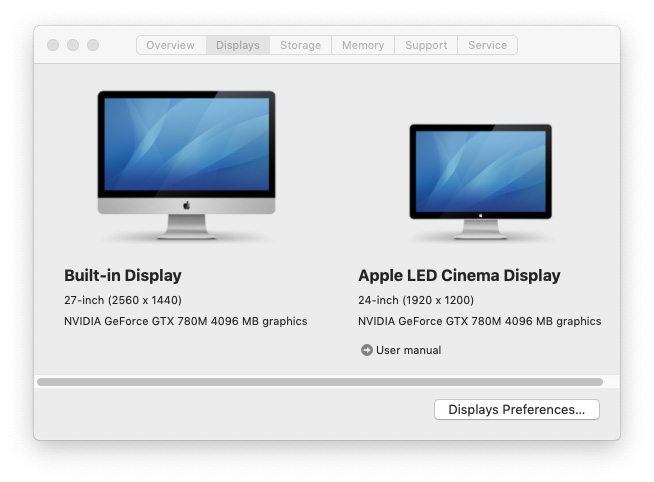This screenshot has width=654, height=482.
Task: Click the 27-inch (2560 x 1440) text
Action: (123, 300)
